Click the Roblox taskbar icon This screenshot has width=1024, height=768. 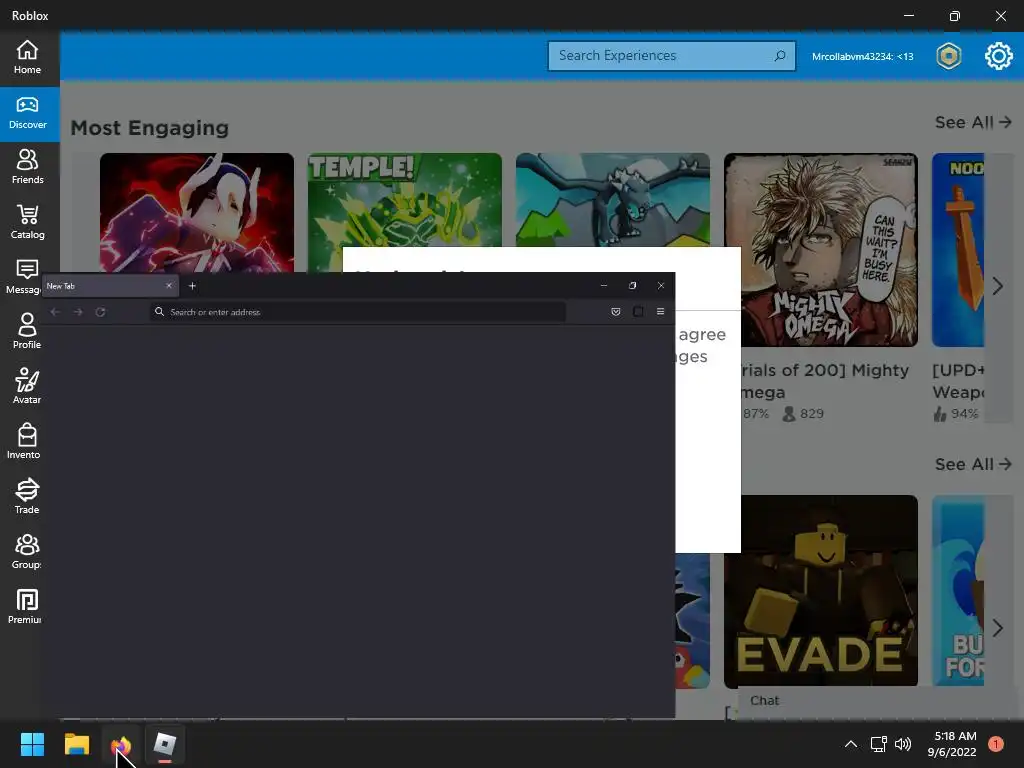[x=165, y=744]
